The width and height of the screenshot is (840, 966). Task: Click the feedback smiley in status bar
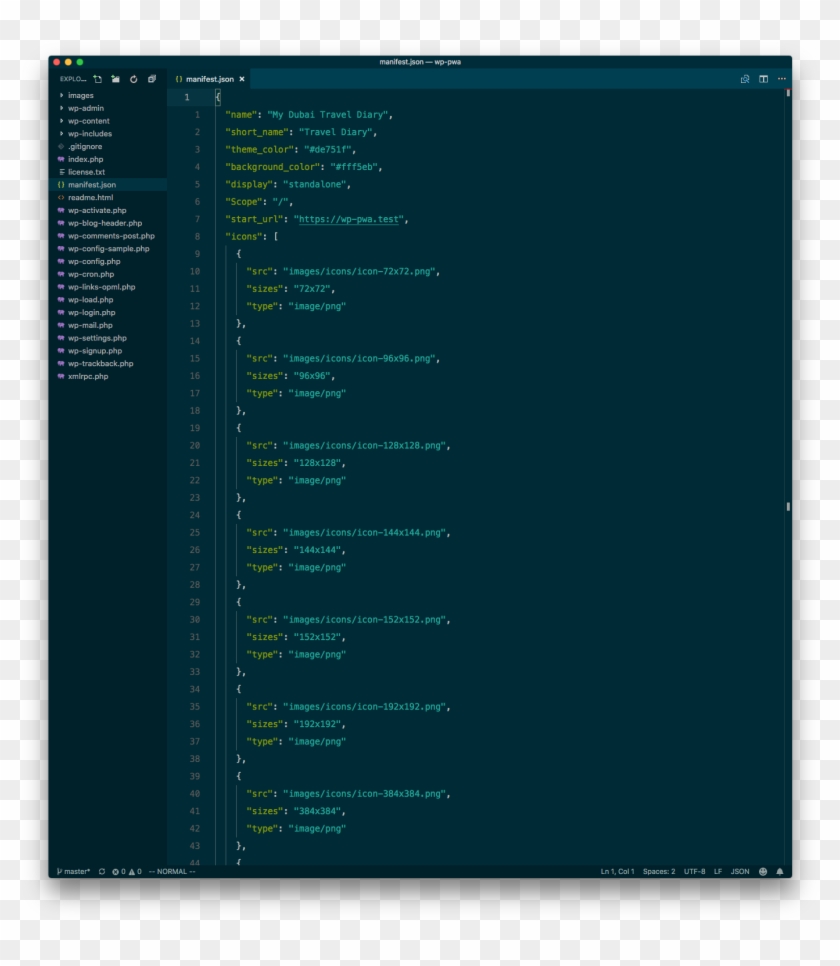tap(763, 871)
